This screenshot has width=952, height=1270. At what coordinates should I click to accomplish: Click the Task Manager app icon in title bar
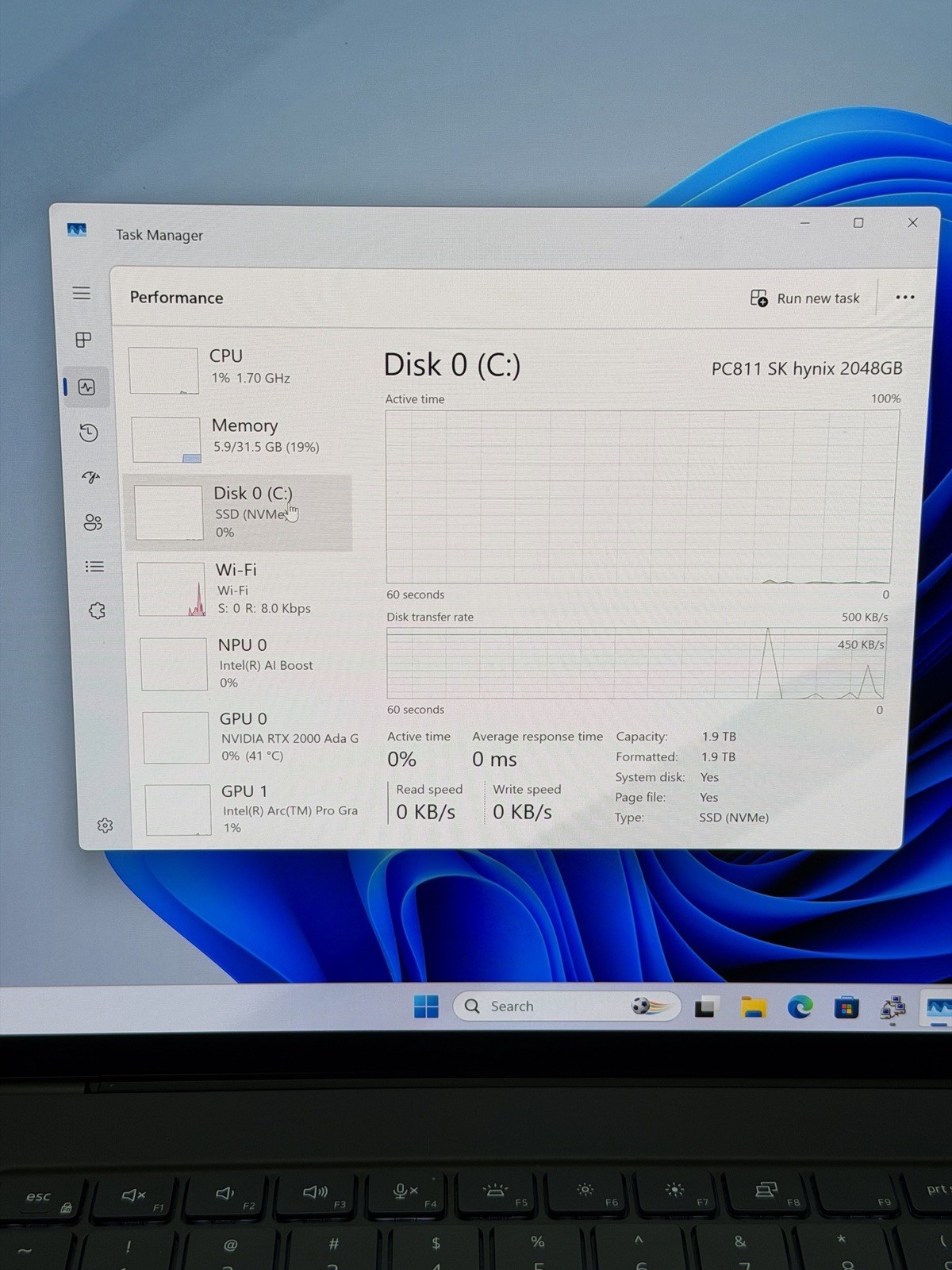click(76, 230)
